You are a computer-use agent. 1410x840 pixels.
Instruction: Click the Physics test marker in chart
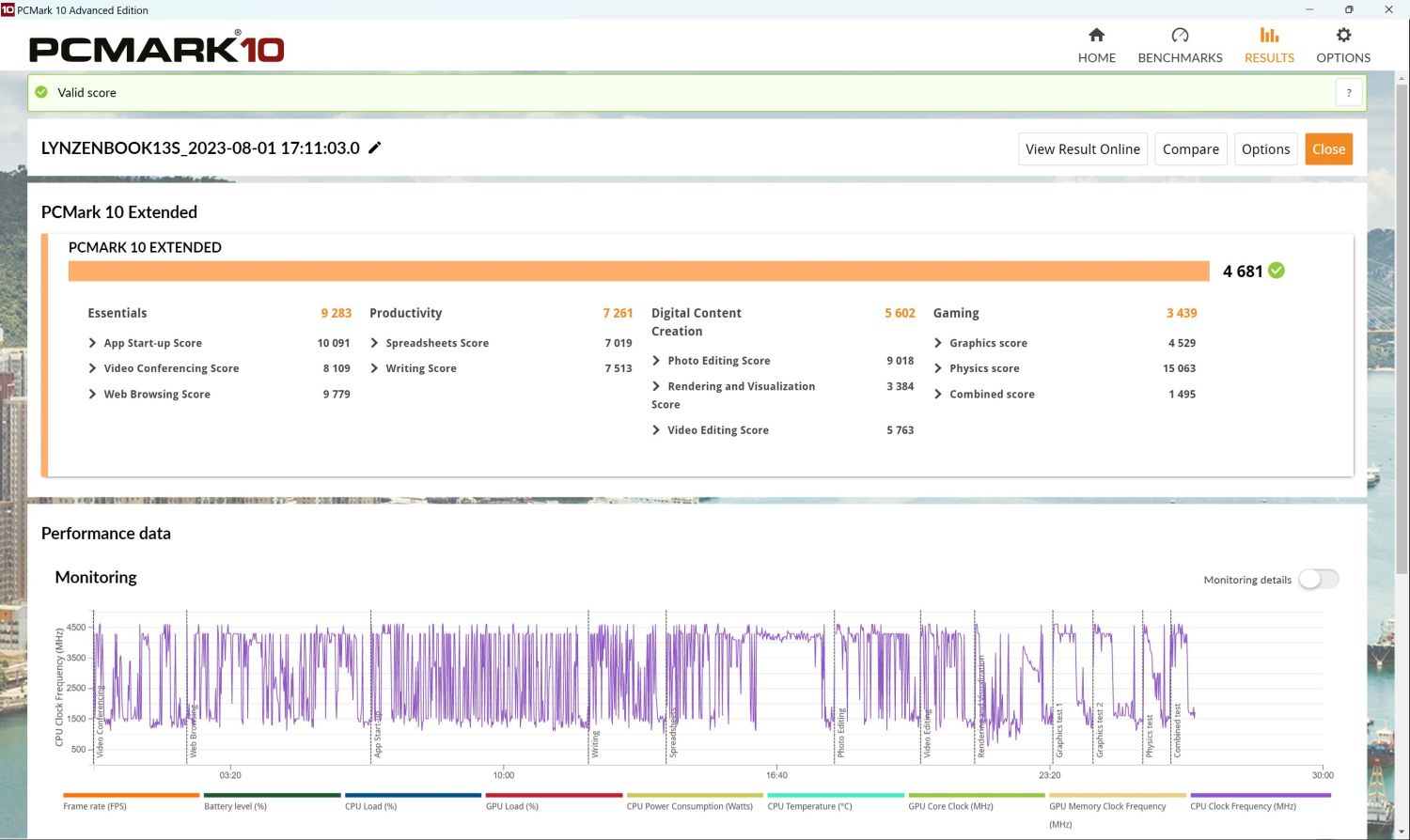[1149, 736]
